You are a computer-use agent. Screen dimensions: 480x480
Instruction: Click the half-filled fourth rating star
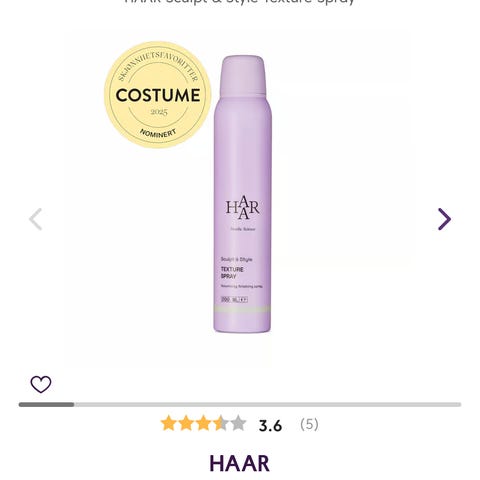pyautogui.click(x=221, y=423)
